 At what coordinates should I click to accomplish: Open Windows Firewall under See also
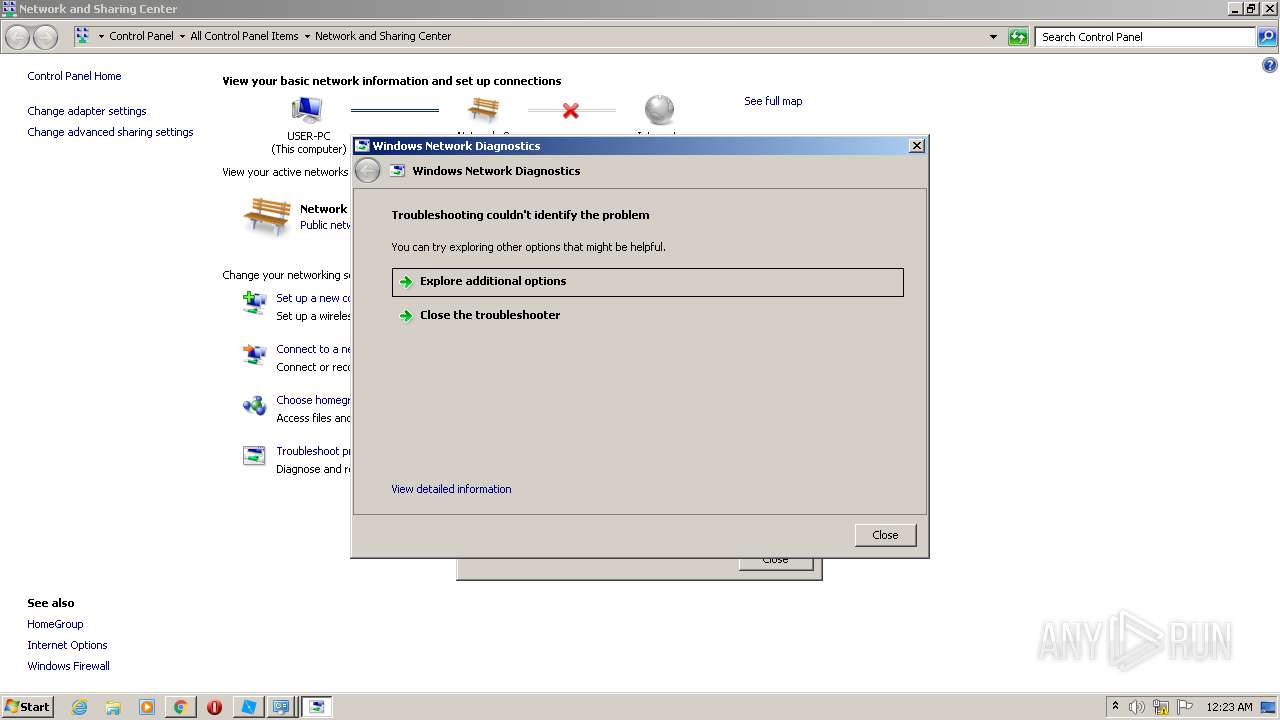coord(68,666)
